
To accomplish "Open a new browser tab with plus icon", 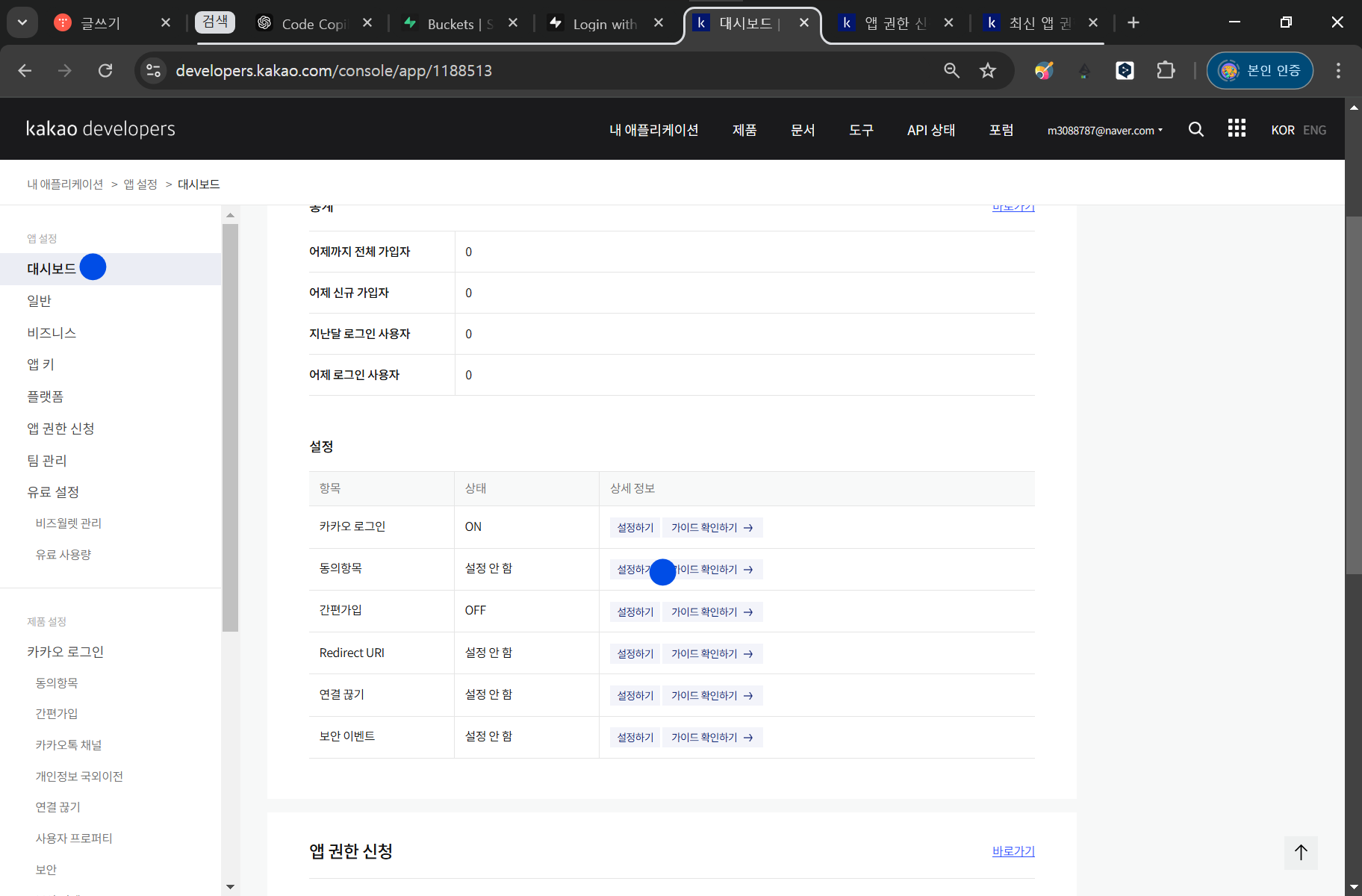I will click(x=1134, y=22).
